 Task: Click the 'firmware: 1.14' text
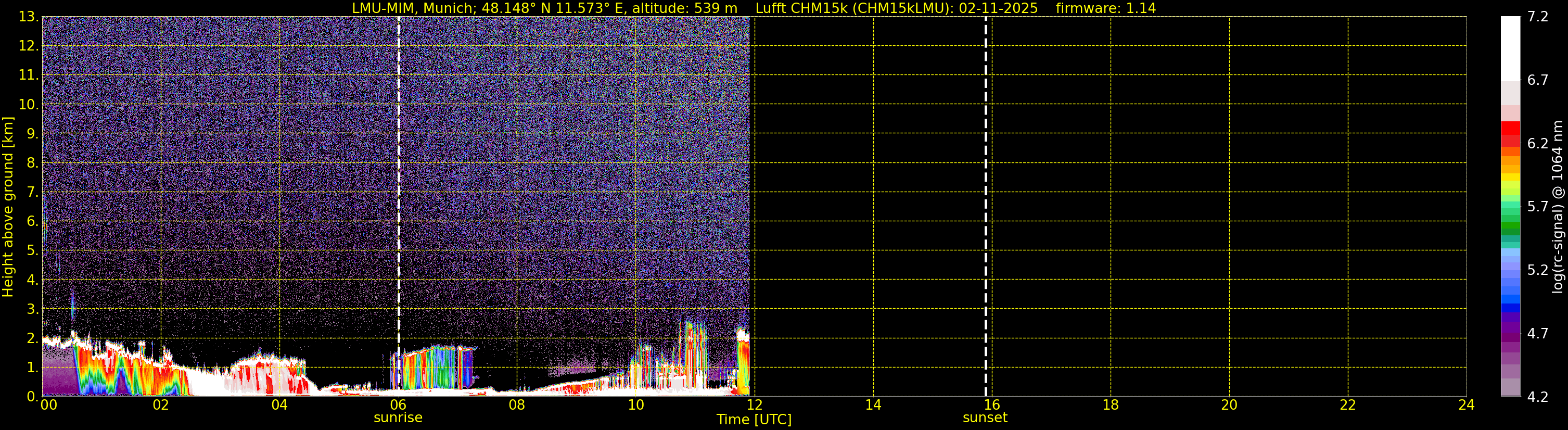(x=1105, y=8)
